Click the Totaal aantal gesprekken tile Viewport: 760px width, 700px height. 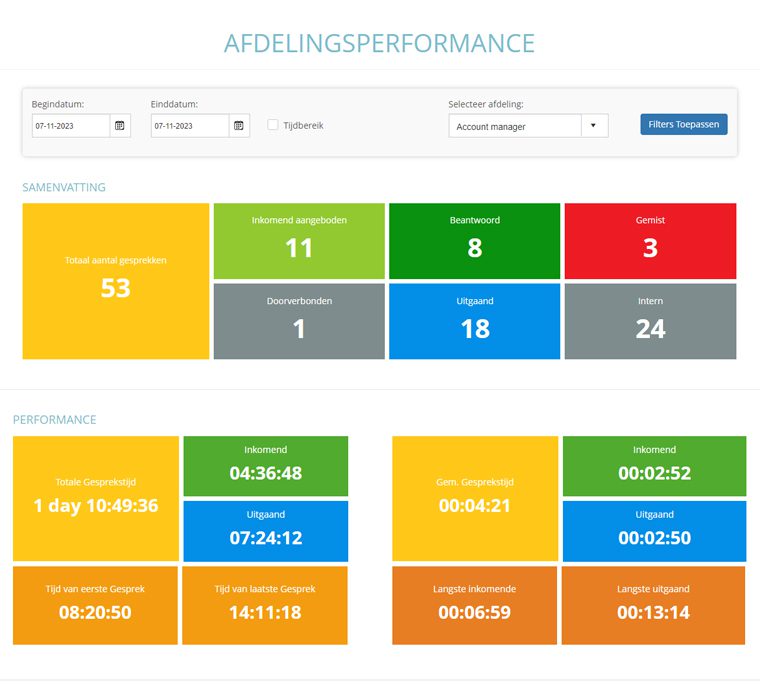click(116, 281)
